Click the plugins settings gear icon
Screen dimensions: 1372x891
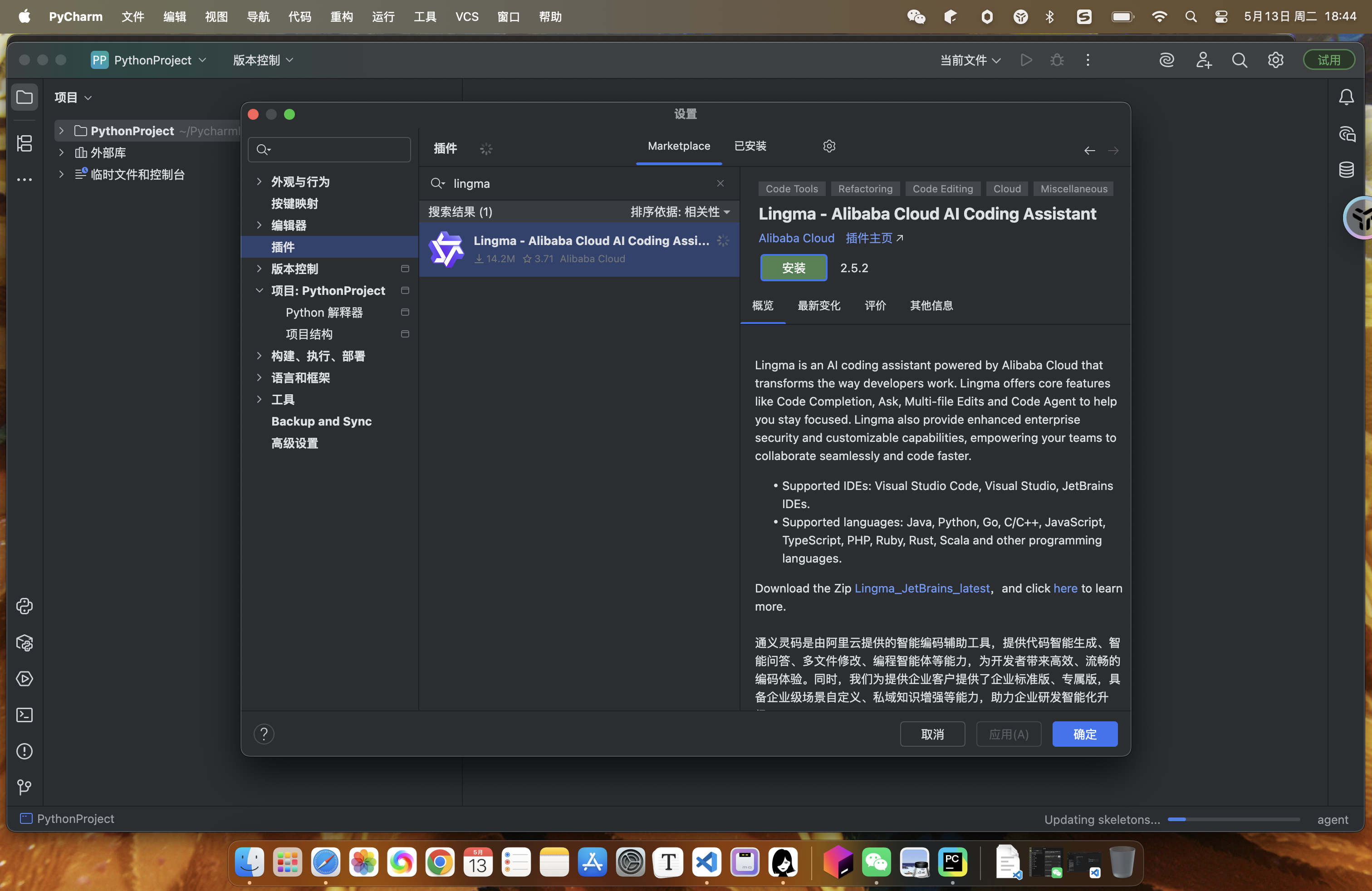coord(829,147)
